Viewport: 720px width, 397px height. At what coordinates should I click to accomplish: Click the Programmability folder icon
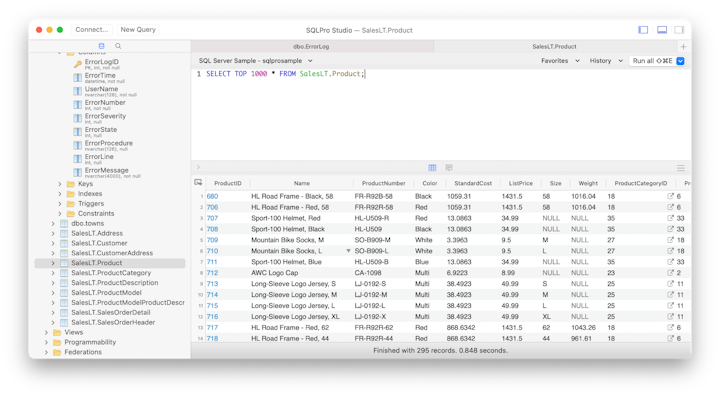(57, 342)
